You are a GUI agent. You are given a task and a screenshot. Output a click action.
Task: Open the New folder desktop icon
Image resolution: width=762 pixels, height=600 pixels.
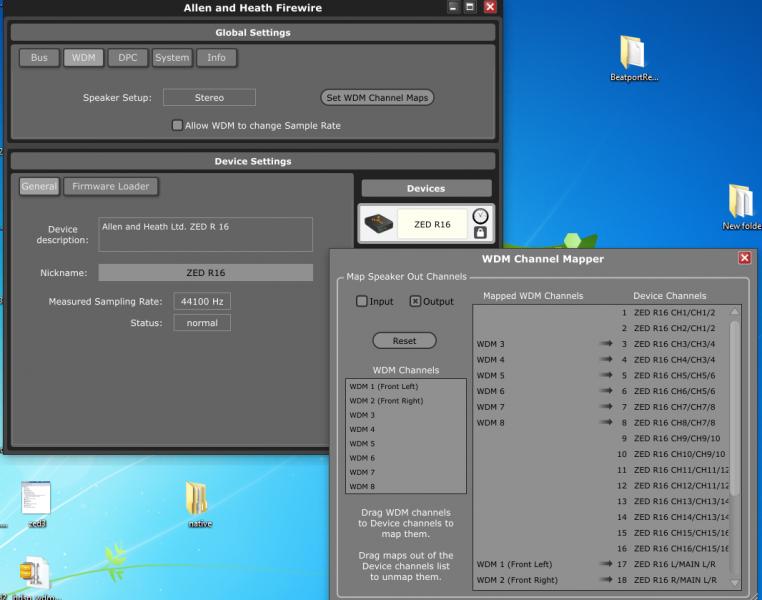[741, 207]
